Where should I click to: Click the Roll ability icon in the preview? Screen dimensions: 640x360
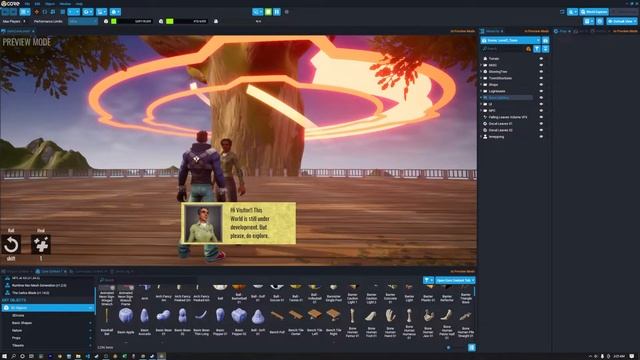[x=11, y=244]
